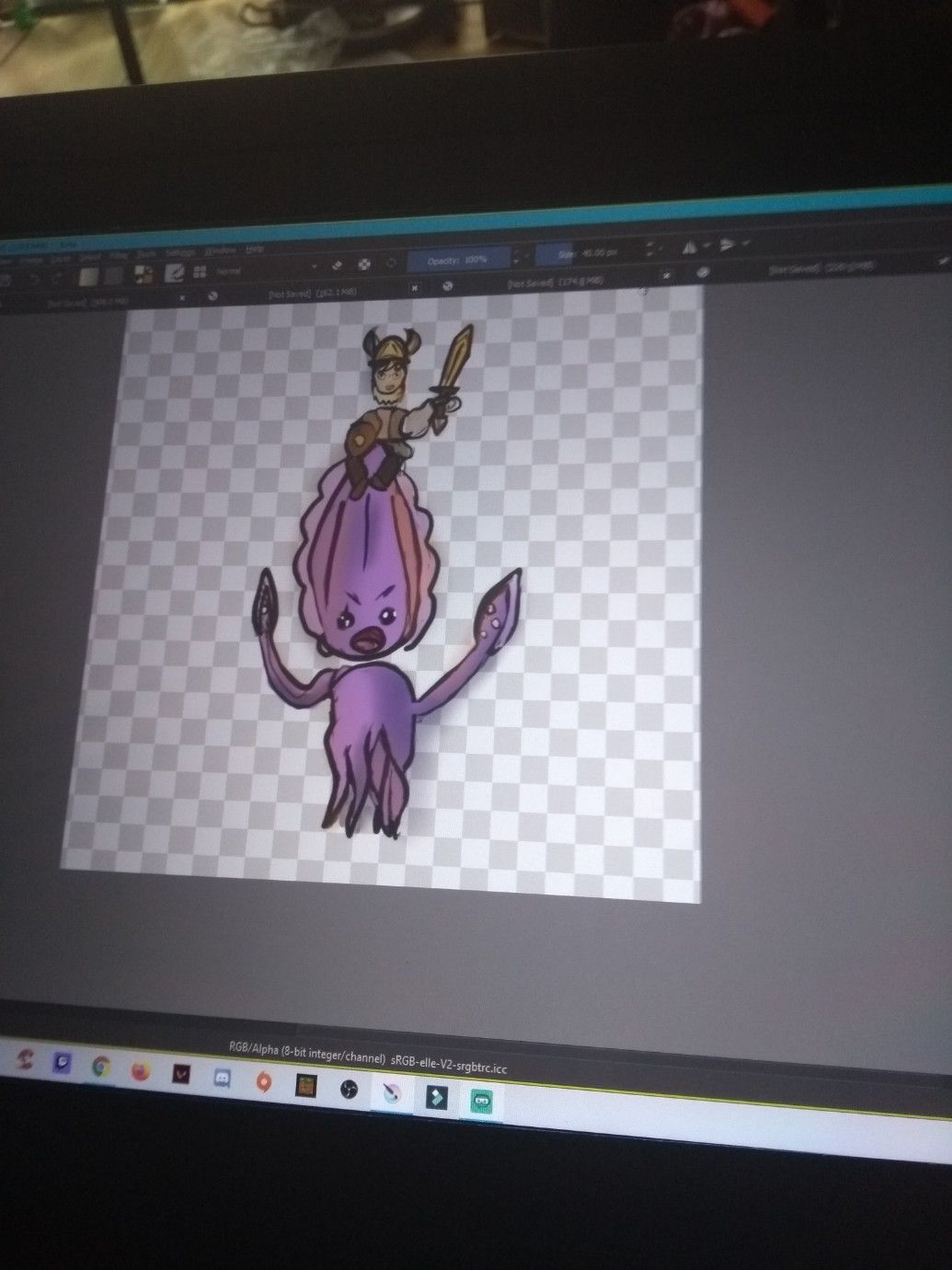The height and width of the screenshot is (1270, 952).
Task: Open Filmora from the taskbar
Action: pos(435,1096)
